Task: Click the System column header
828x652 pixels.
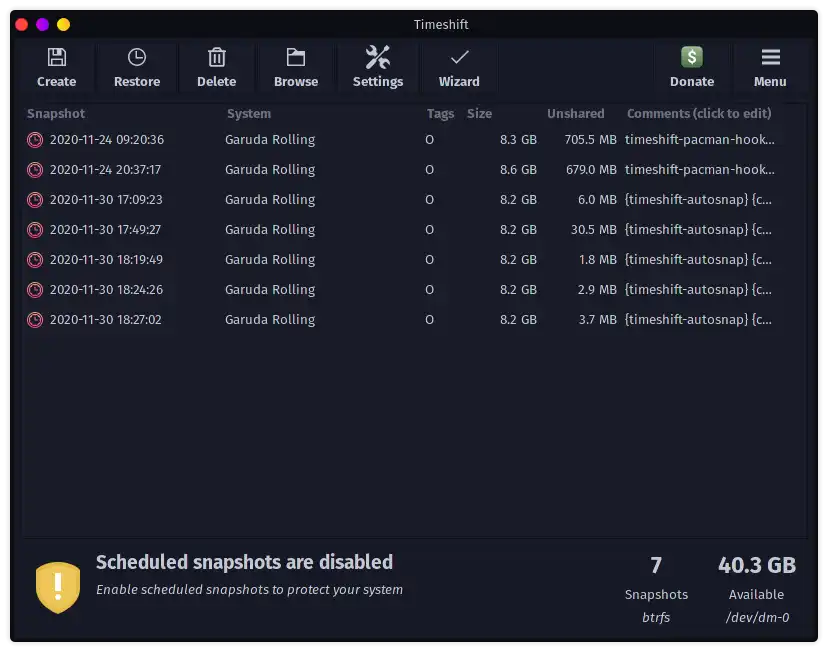Action: tap(249, 114)
